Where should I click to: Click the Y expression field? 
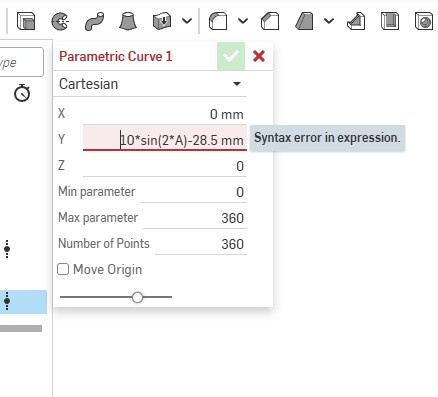click(x=165, y=138)
